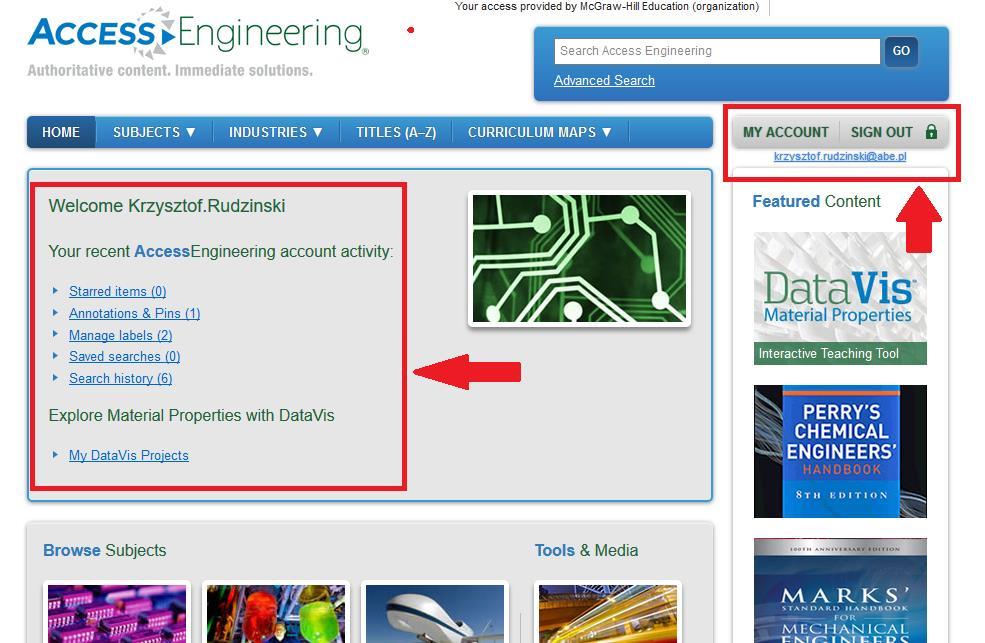The width and height of the screenshot is (985, 643).
Task: Select the colorful LED lights subject thumbnail
Action: (276, 613)
